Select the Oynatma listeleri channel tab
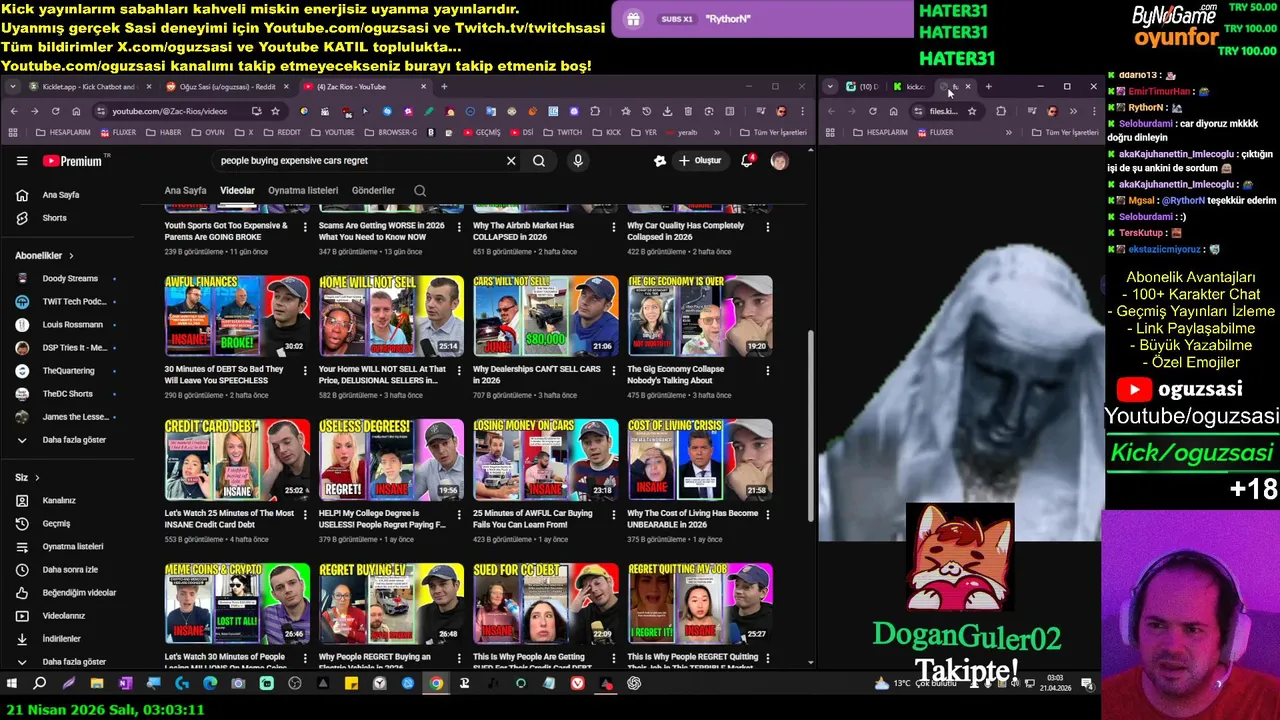 [x=305, y=190]
